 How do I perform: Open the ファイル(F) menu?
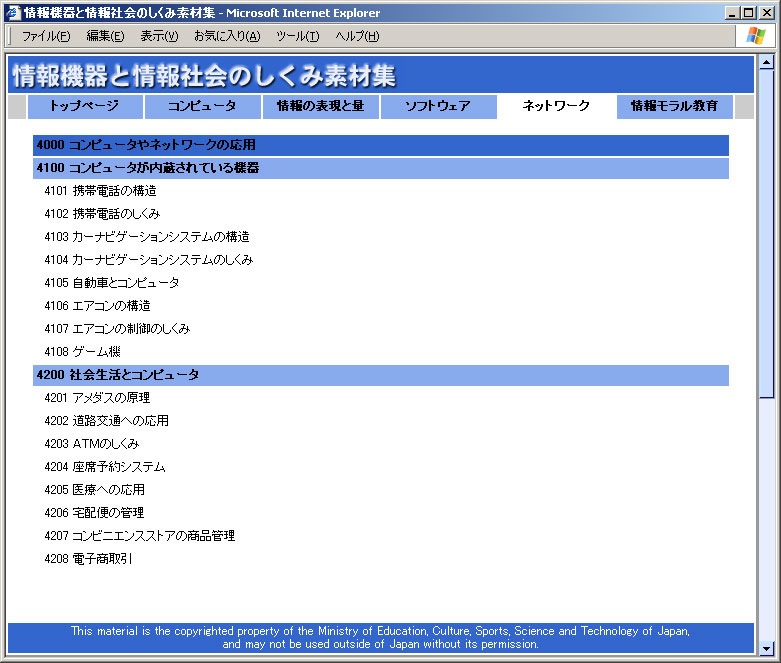(46, 36)
